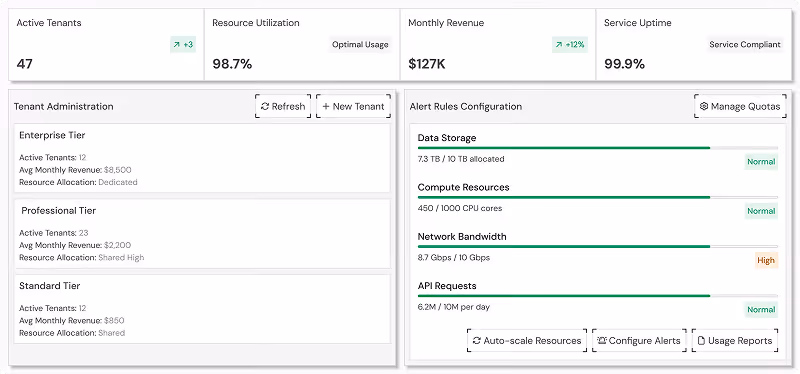Click the API Requests label
Image resolution: width=800 pixels, height=374 pixels.
447,286
